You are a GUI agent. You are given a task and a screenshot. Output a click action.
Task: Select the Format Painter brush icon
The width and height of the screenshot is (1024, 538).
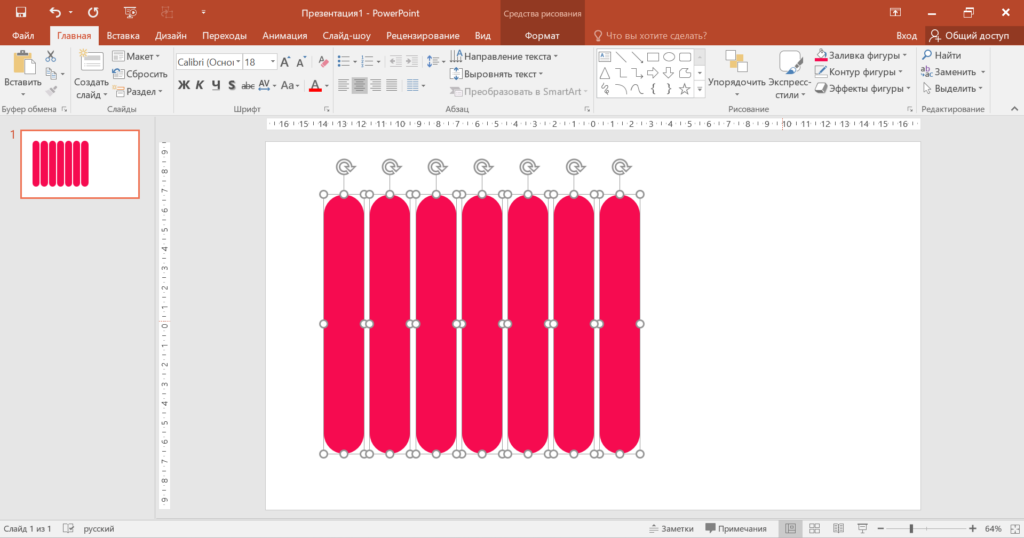[x=51, y=91]
